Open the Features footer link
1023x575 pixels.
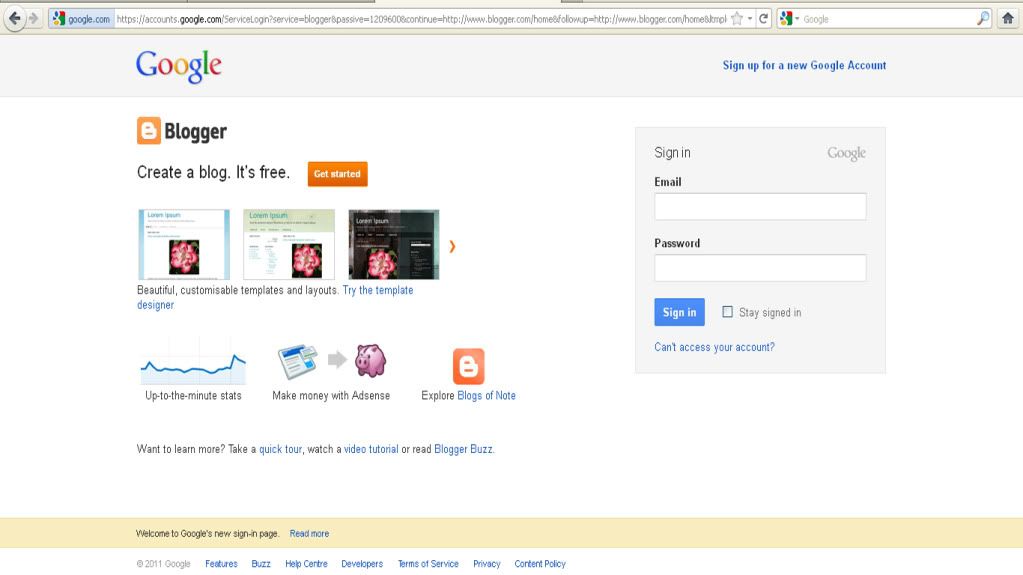pos(221,564)
